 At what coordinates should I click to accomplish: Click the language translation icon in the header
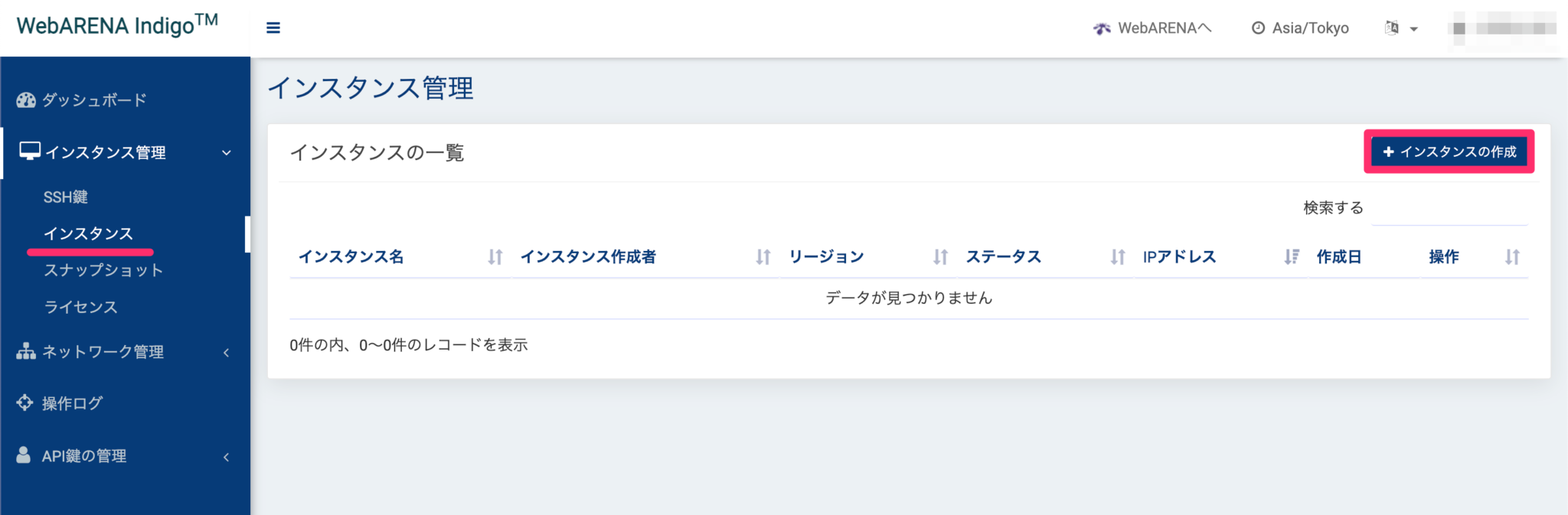pyautogui.click(x=1391, y=28)
